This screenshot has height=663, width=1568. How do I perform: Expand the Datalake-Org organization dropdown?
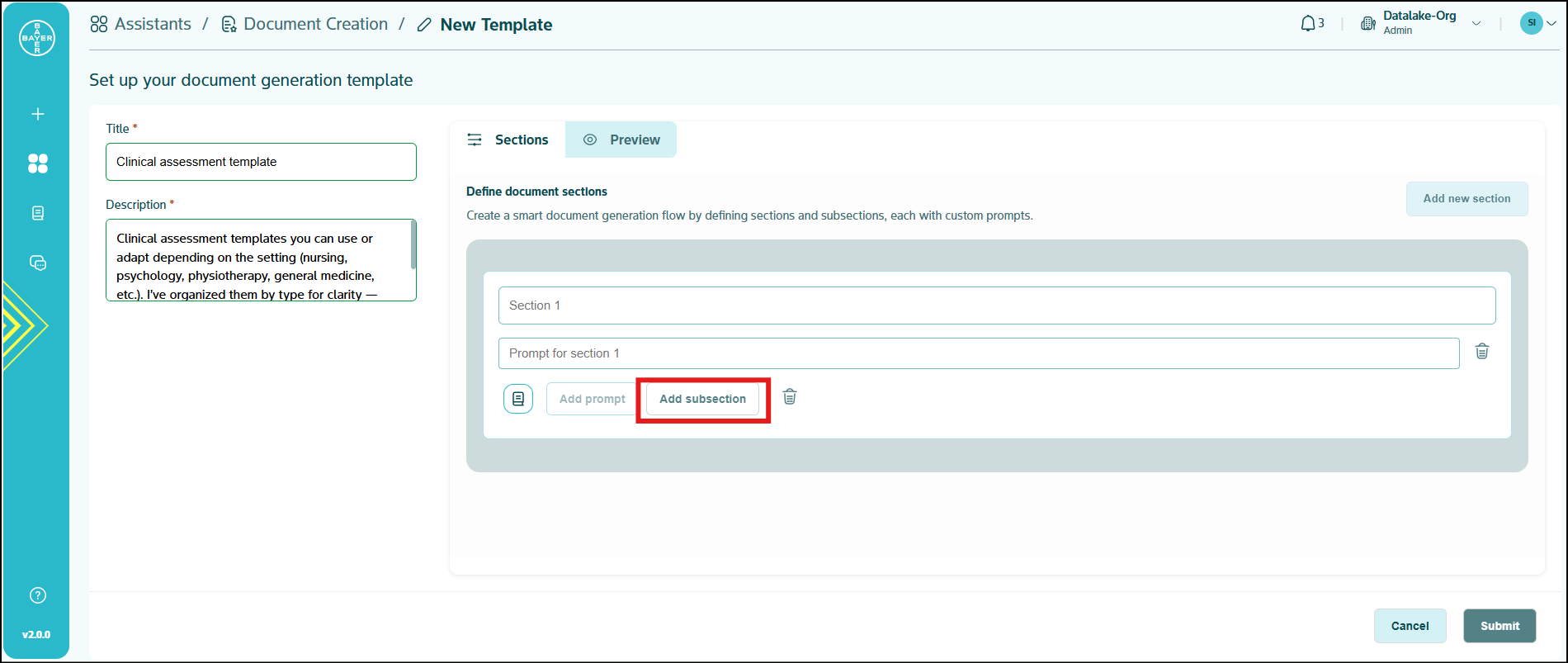(x=1476, y=23)
